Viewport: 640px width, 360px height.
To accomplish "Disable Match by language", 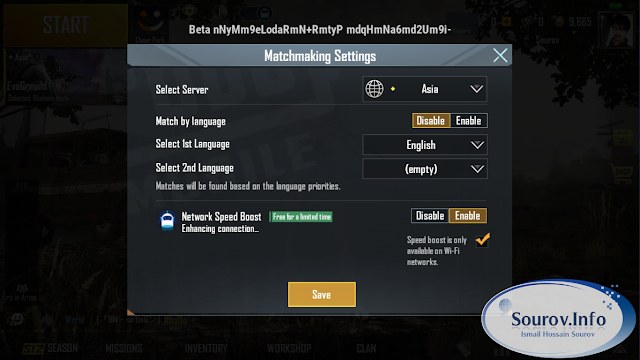I will [x=431, y=121].
